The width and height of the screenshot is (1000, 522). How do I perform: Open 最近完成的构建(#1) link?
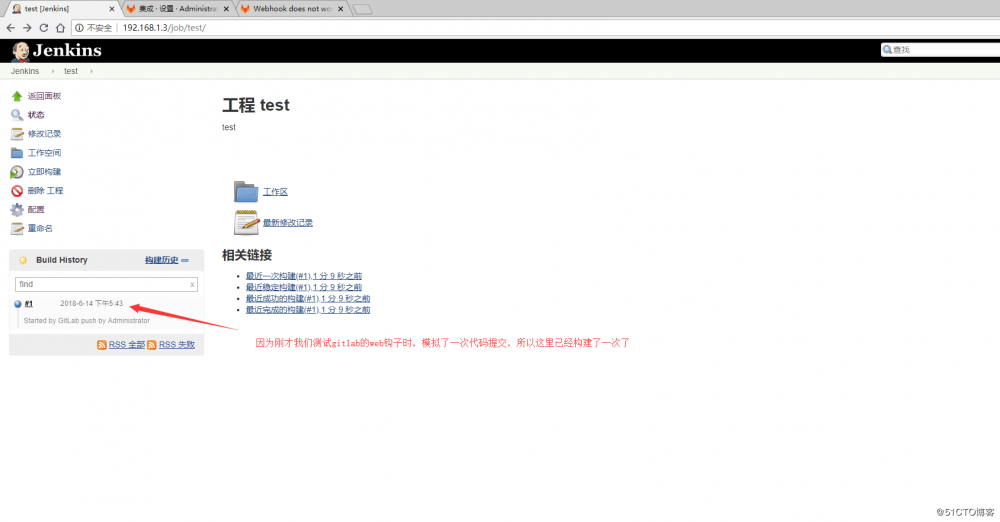pos(308,309)
